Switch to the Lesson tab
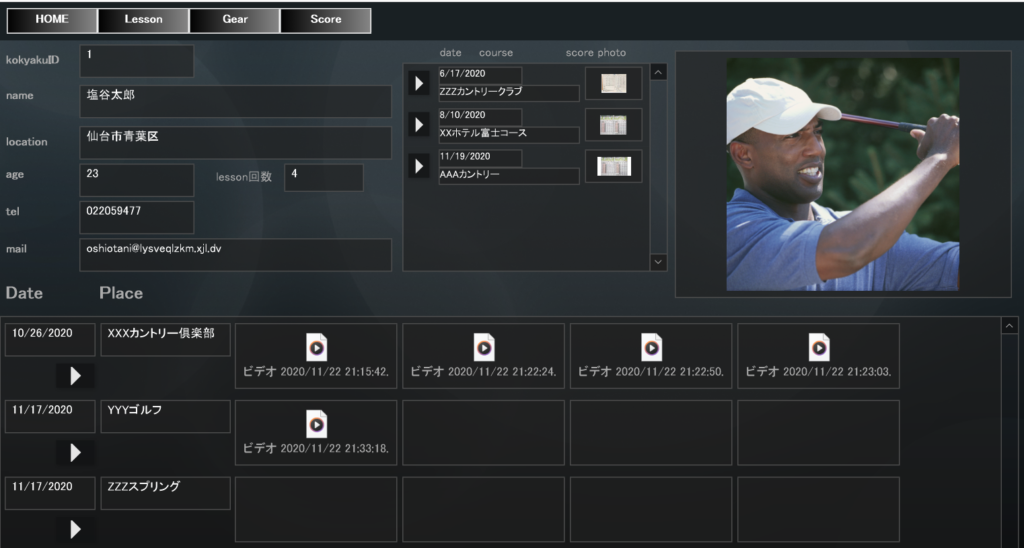Screen dimensions: 1024x548 coord(143,20)
